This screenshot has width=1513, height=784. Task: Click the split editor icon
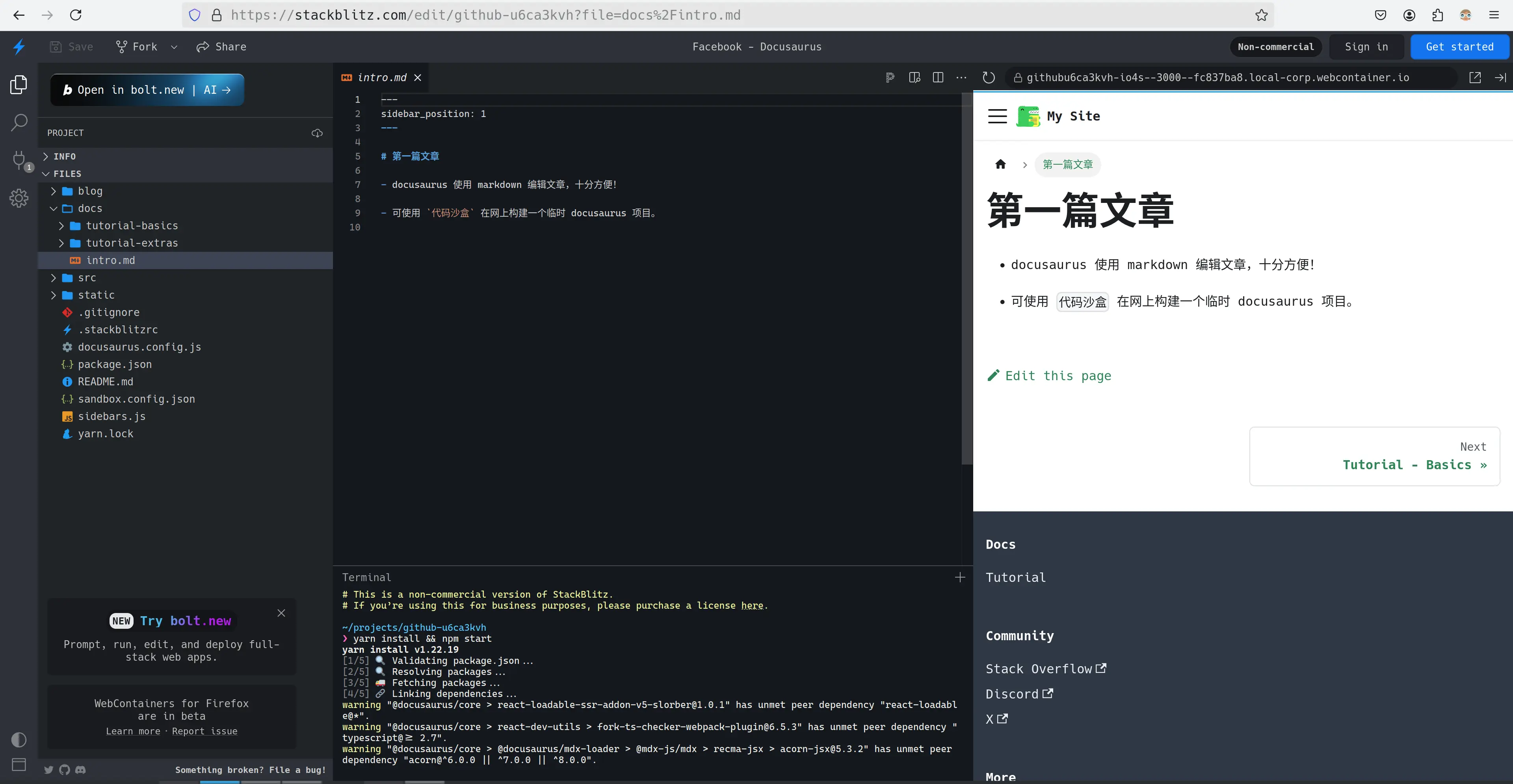coord(938,78)
